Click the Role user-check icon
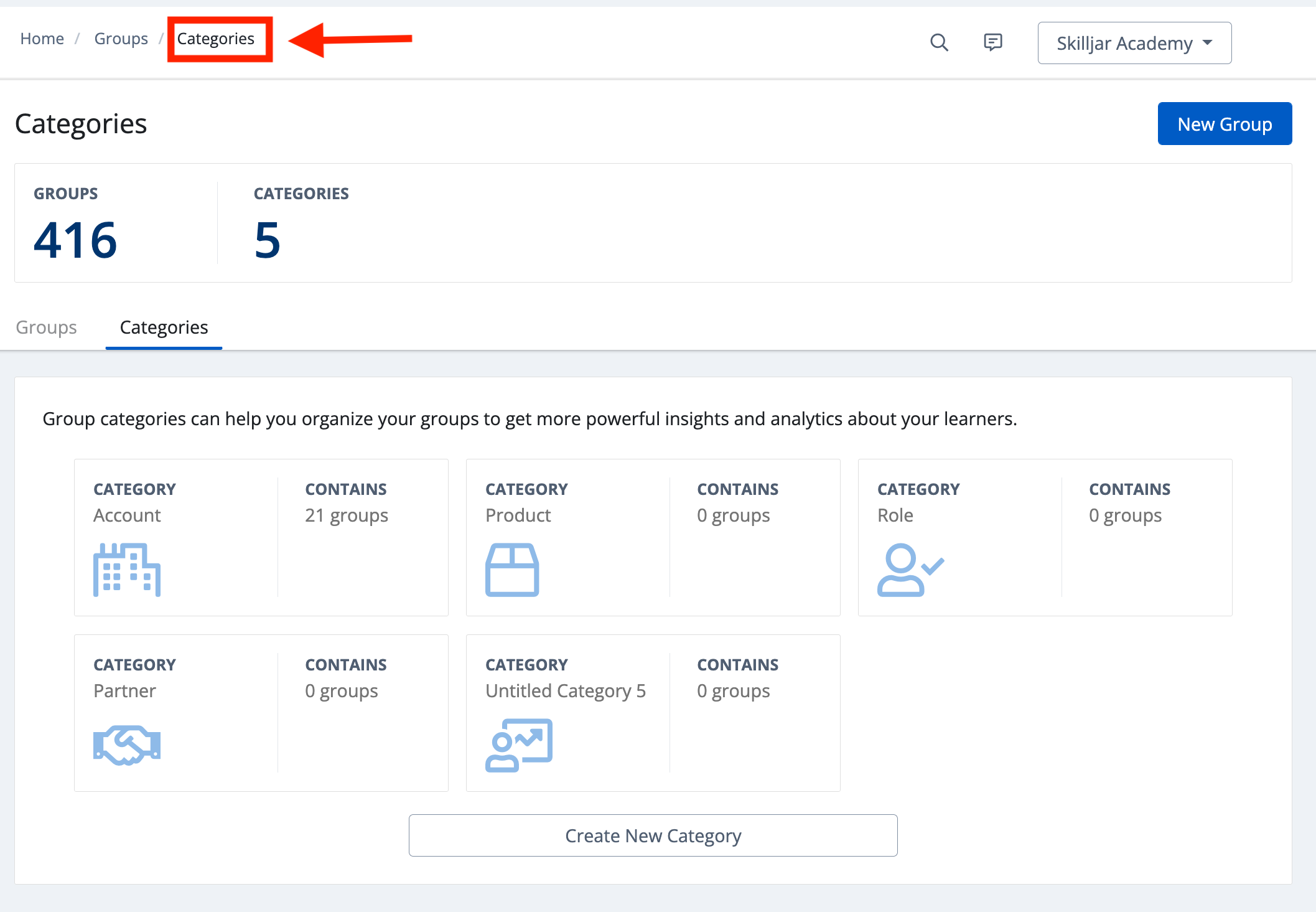The width and height of the screenshot is (1316, 912). [910, 570]
